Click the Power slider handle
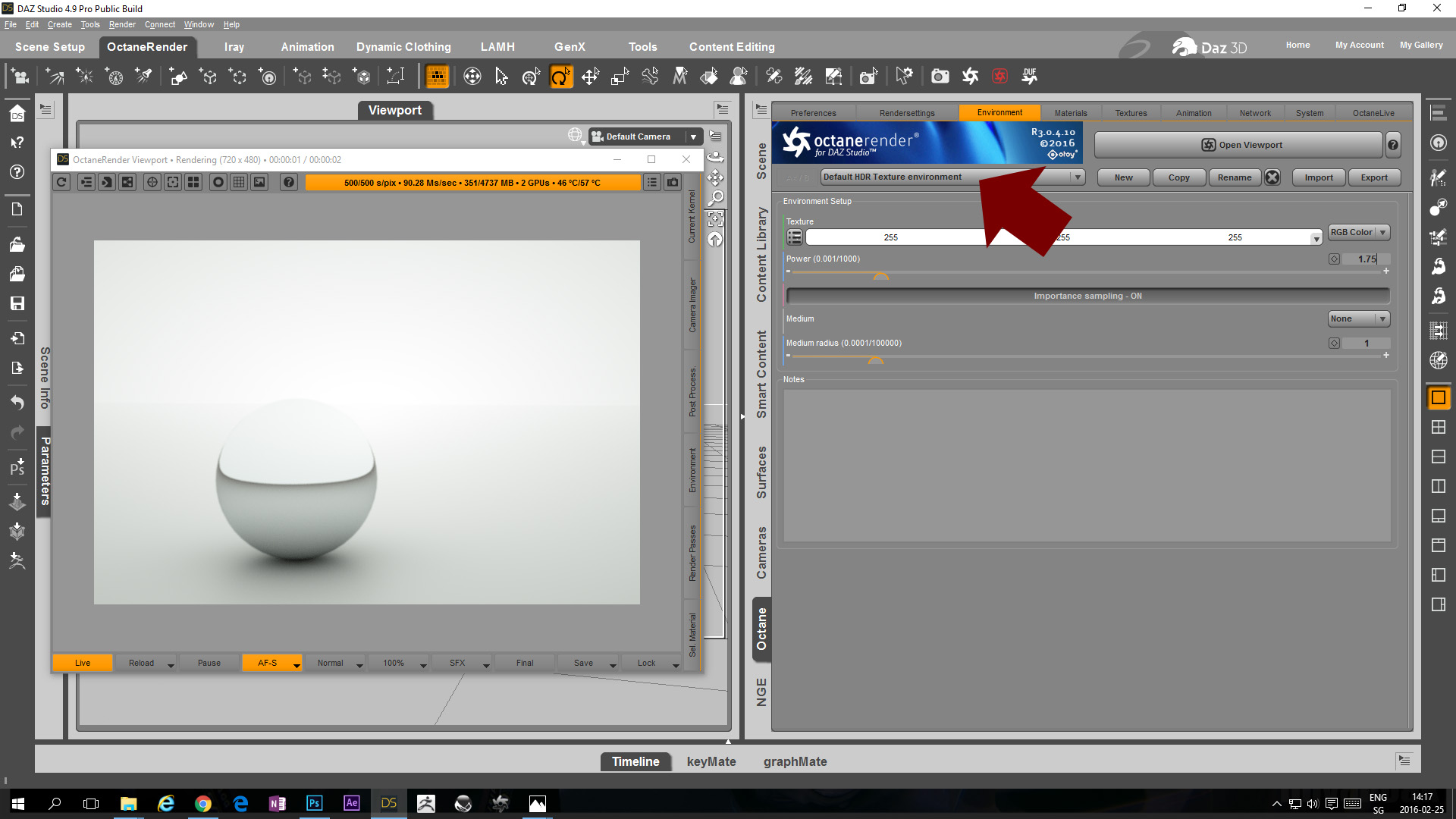 tap(880, 276)
